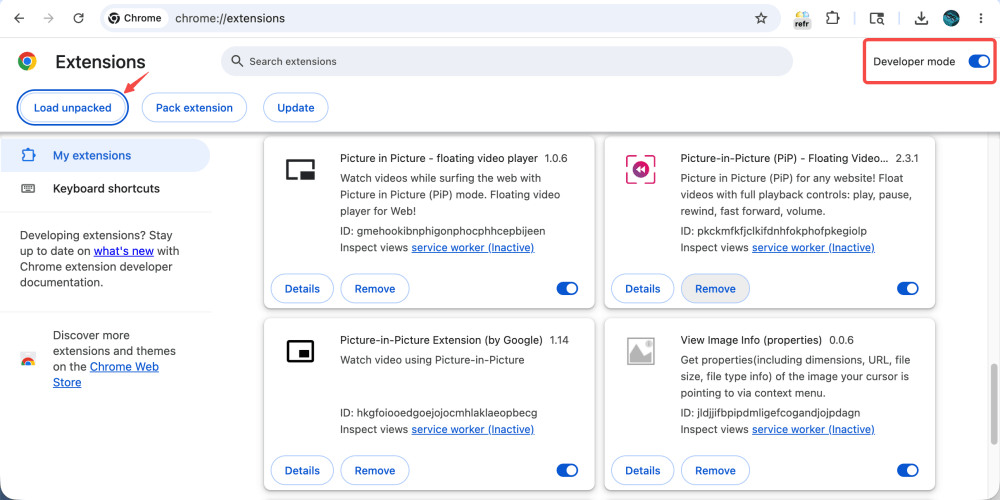The image size is (1000, 500).
Task: Click the Chrome Web Store icon in sidebar
Action: coord(28,359)
